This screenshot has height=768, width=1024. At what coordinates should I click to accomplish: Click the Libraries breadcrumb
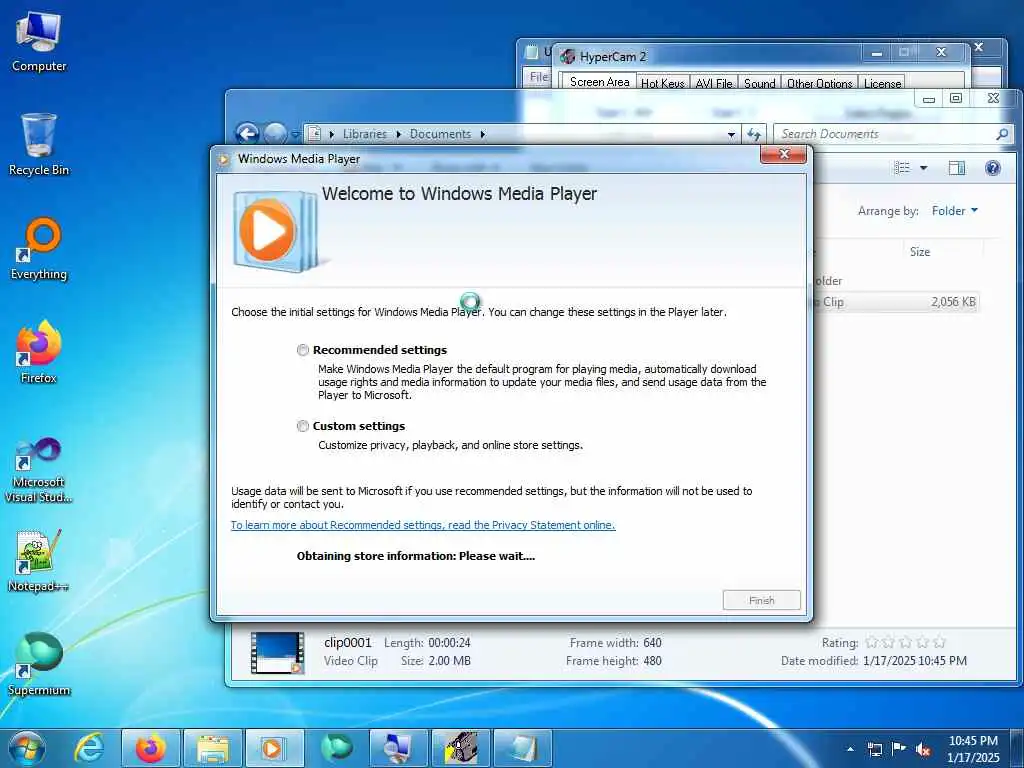(364, 134)
